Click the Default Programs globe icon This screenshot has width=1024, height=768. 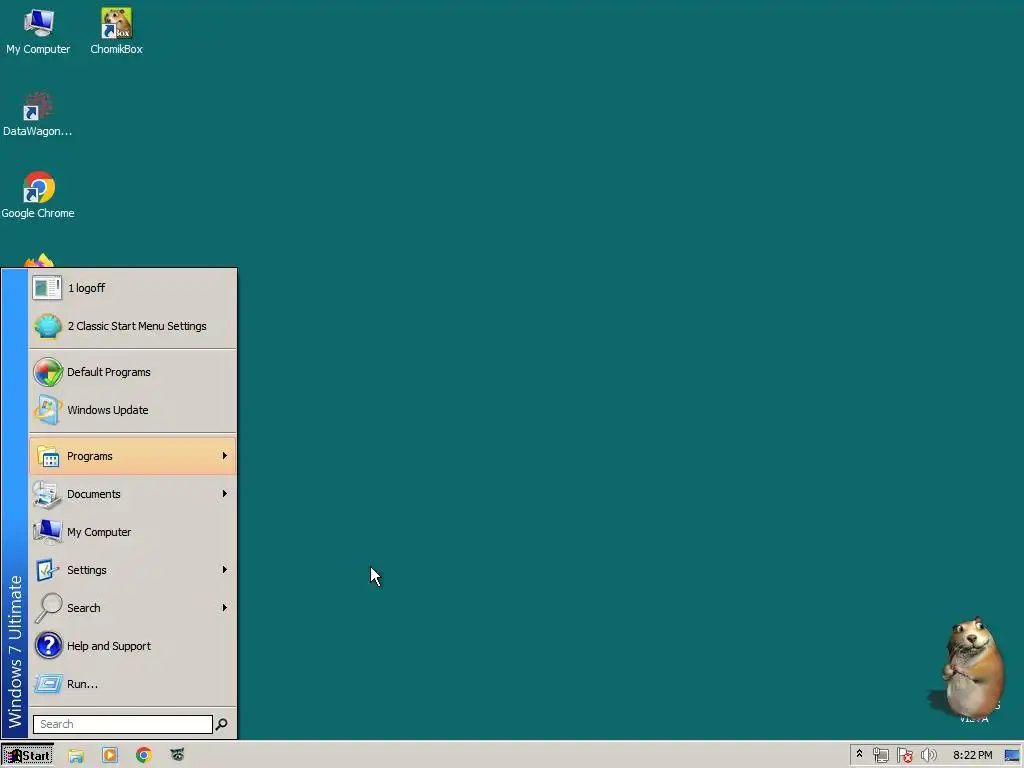click(x=48, y=372)
